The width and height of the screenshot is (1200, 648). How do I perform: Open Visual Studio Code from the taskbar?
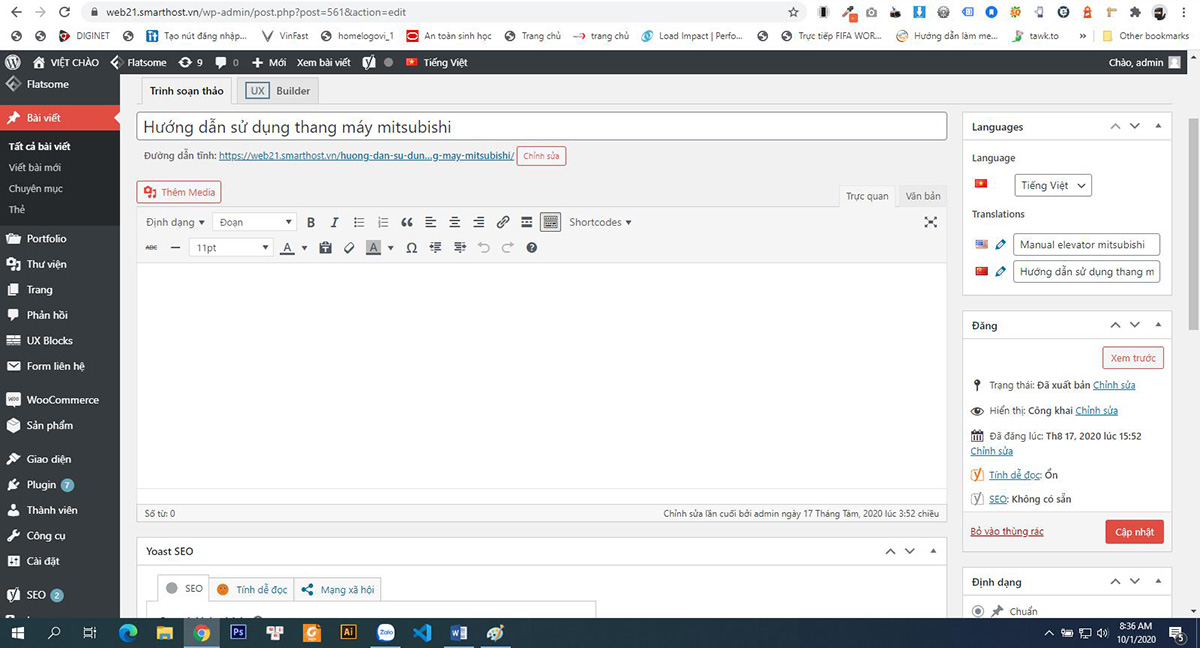tap(421, 632)
